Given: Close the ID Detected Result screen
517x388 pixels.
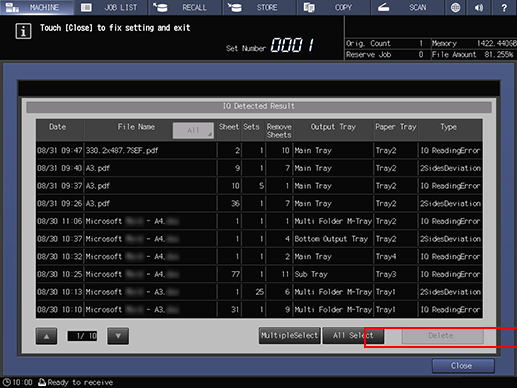Looking at the screenshot, I should tap(463, 366).
